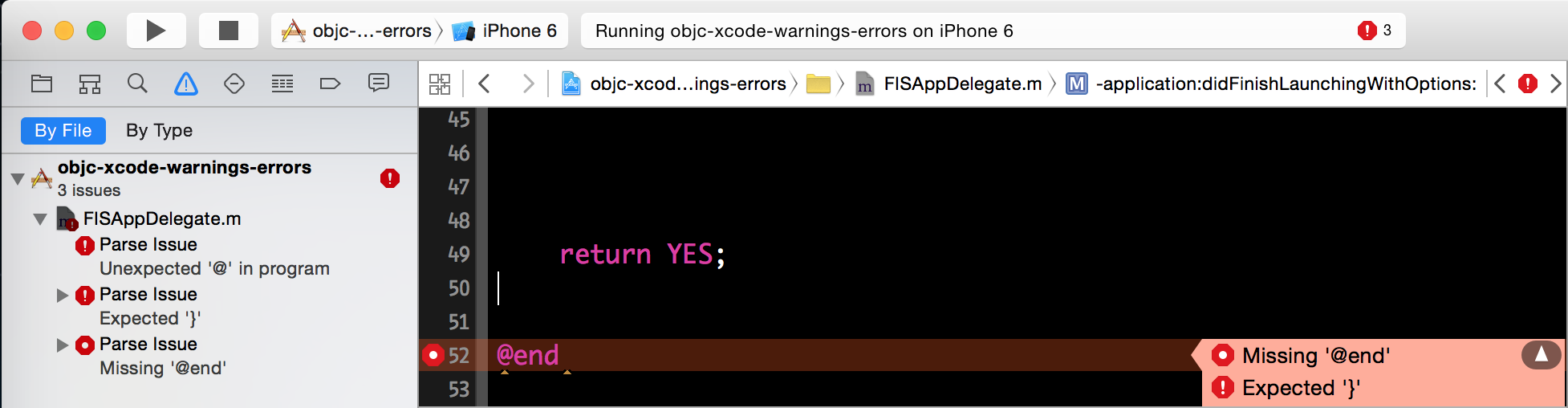Screen dimensions: 1568x408
Task: Click the Stop button
Action: pos(229,31)
